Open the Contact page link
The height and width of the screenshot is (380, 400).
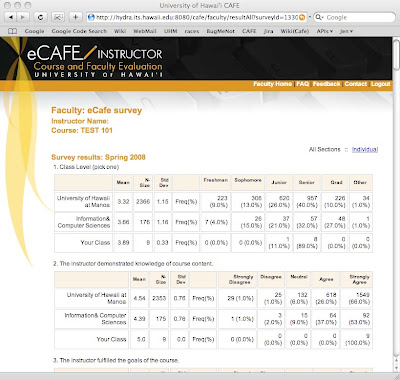click(x=355, y=84)
